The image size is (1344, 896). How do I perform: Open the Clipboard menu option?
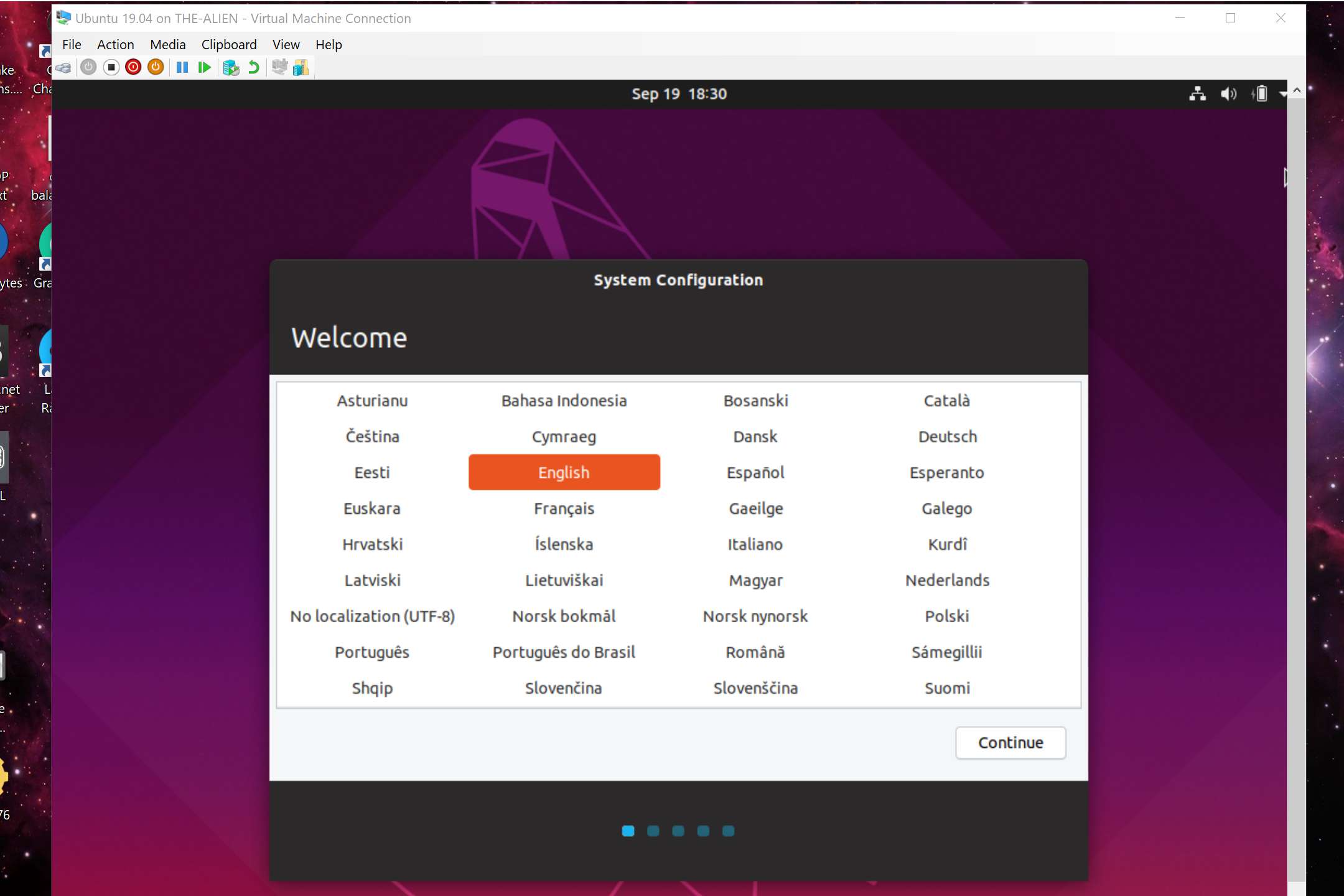click(x=227, y=43)
